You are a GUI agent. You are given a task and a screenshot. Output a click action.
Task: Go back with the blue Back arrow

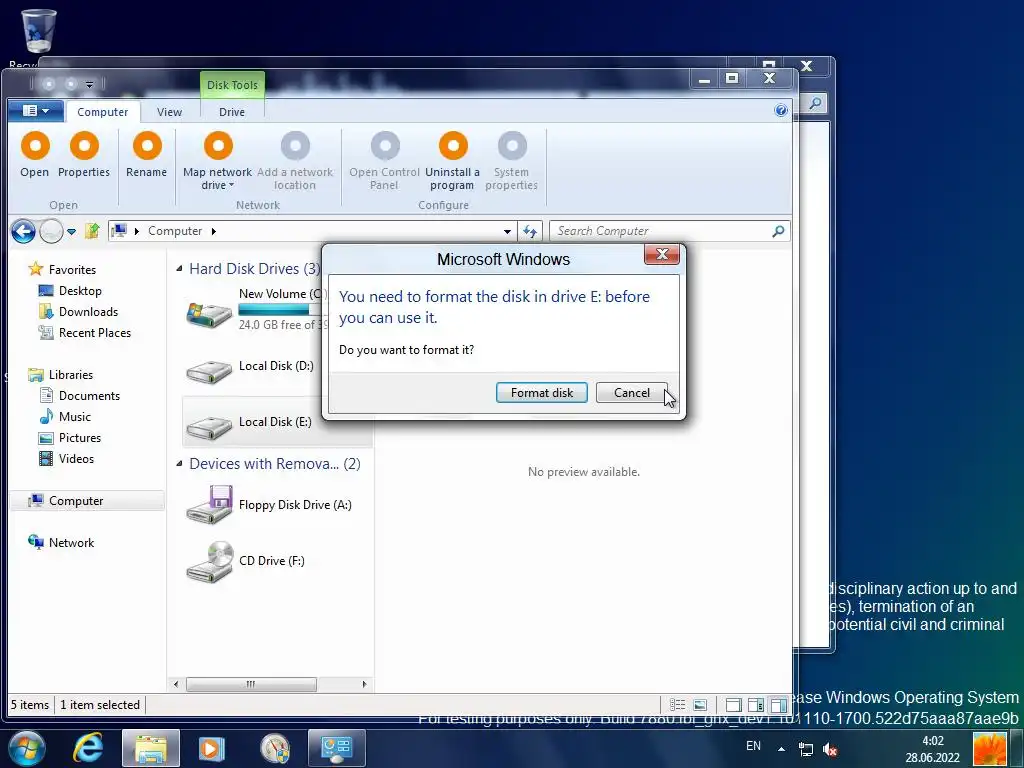23,231
